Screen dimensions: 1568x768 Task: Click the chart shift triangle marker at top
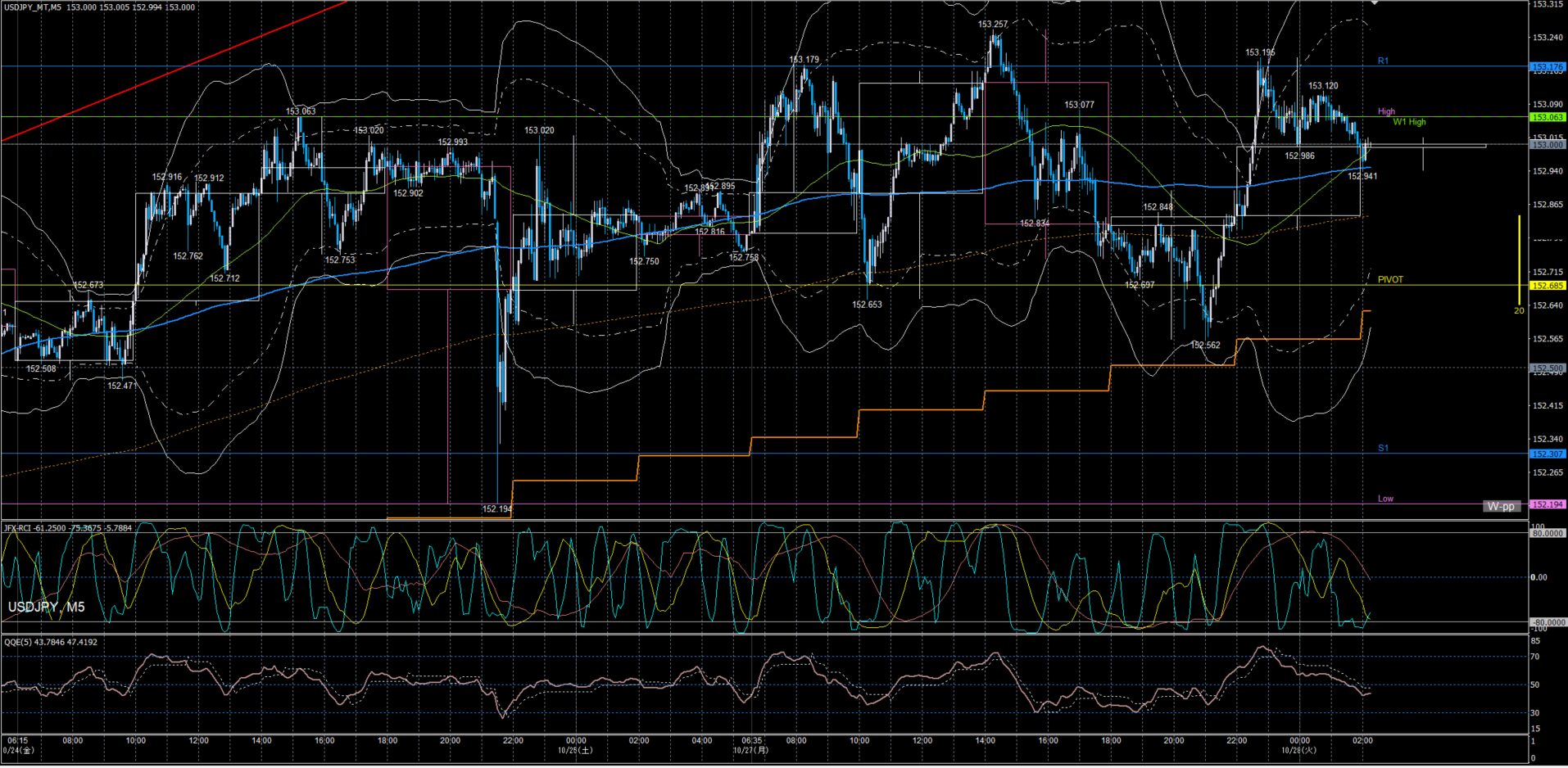point(1375,3)
